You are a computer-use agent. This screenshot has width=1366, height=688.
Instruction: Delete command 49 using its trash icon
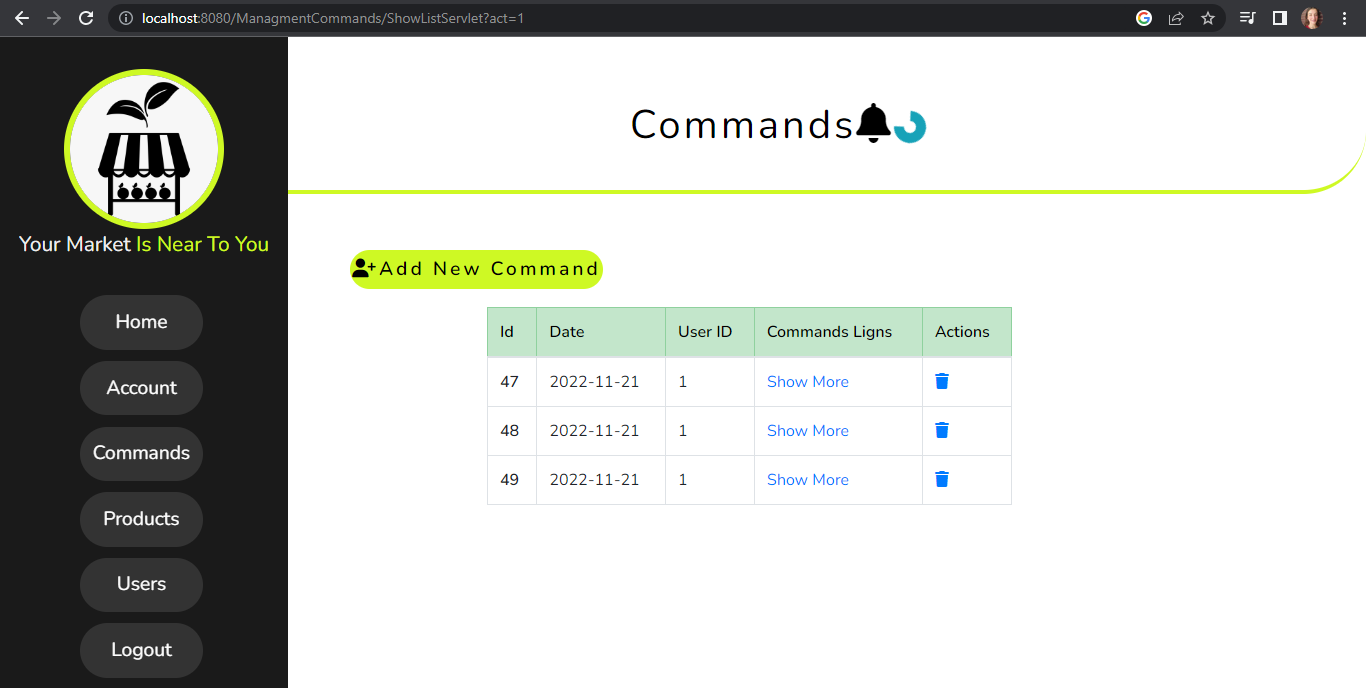[x=941, y=479]
